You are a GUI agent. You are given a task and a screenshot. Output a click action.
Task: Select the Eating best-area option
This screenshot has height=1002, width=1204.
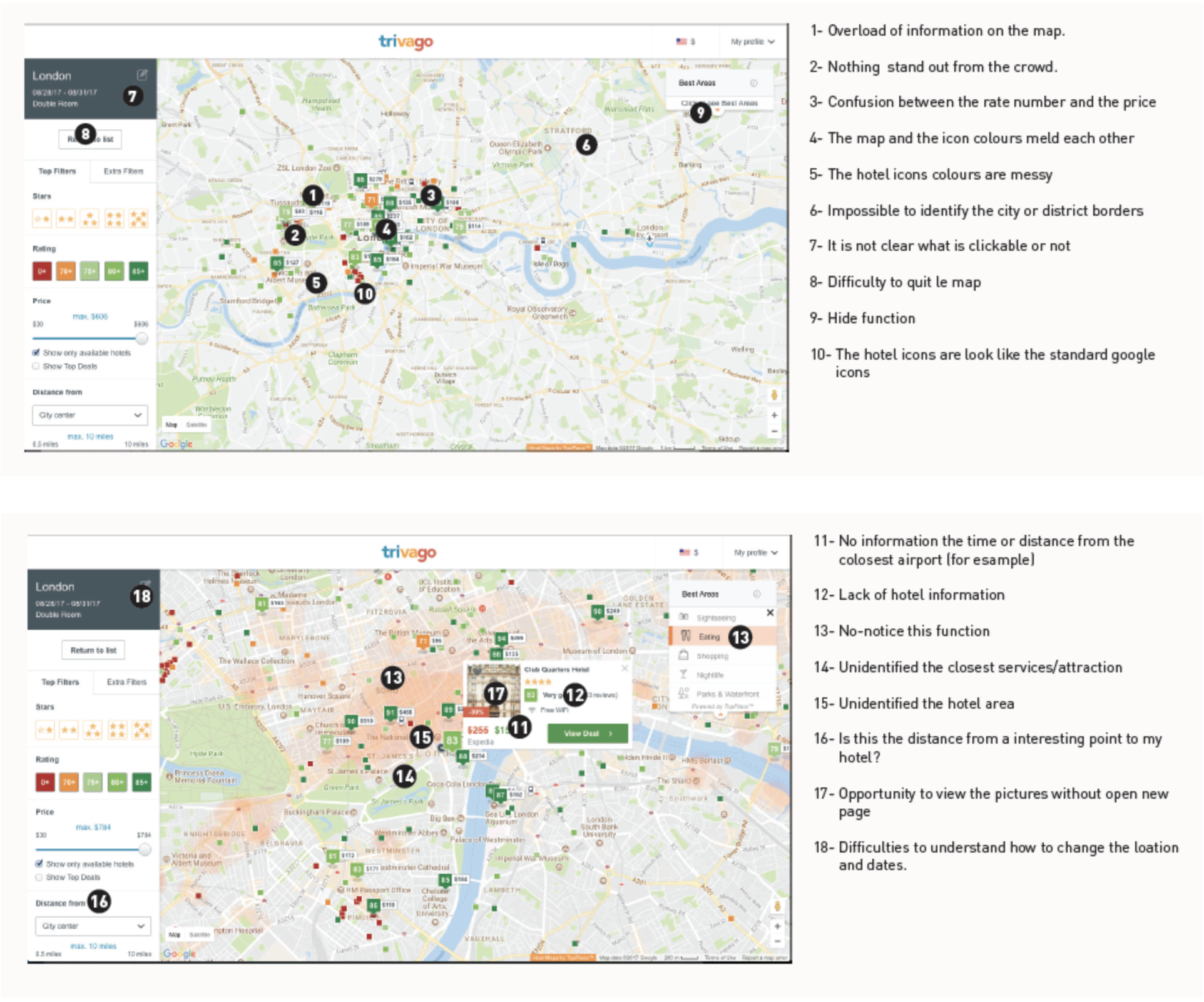click(708, 637)
